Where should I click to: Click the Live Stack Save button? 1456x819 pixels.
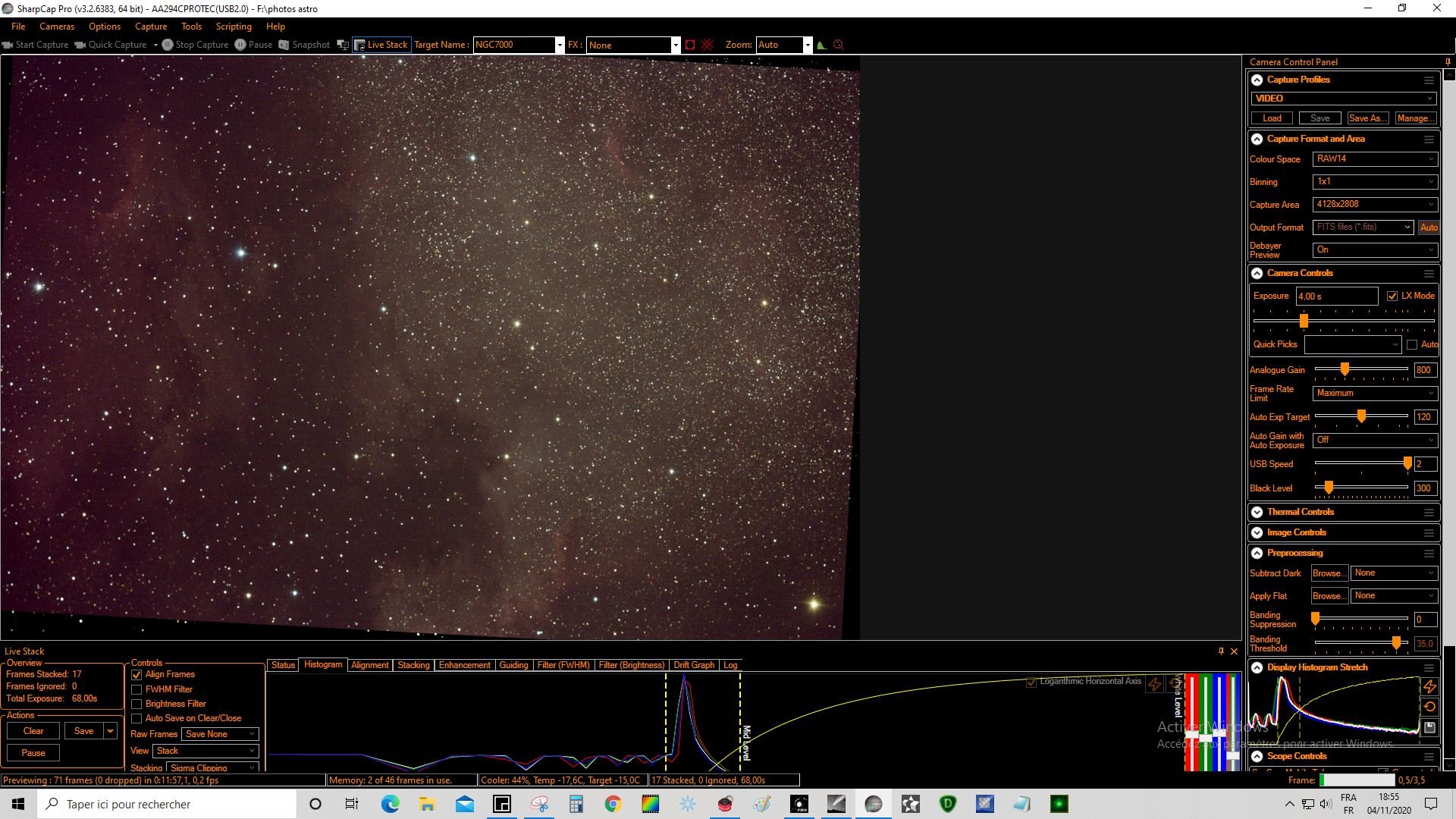pos(84,731)
